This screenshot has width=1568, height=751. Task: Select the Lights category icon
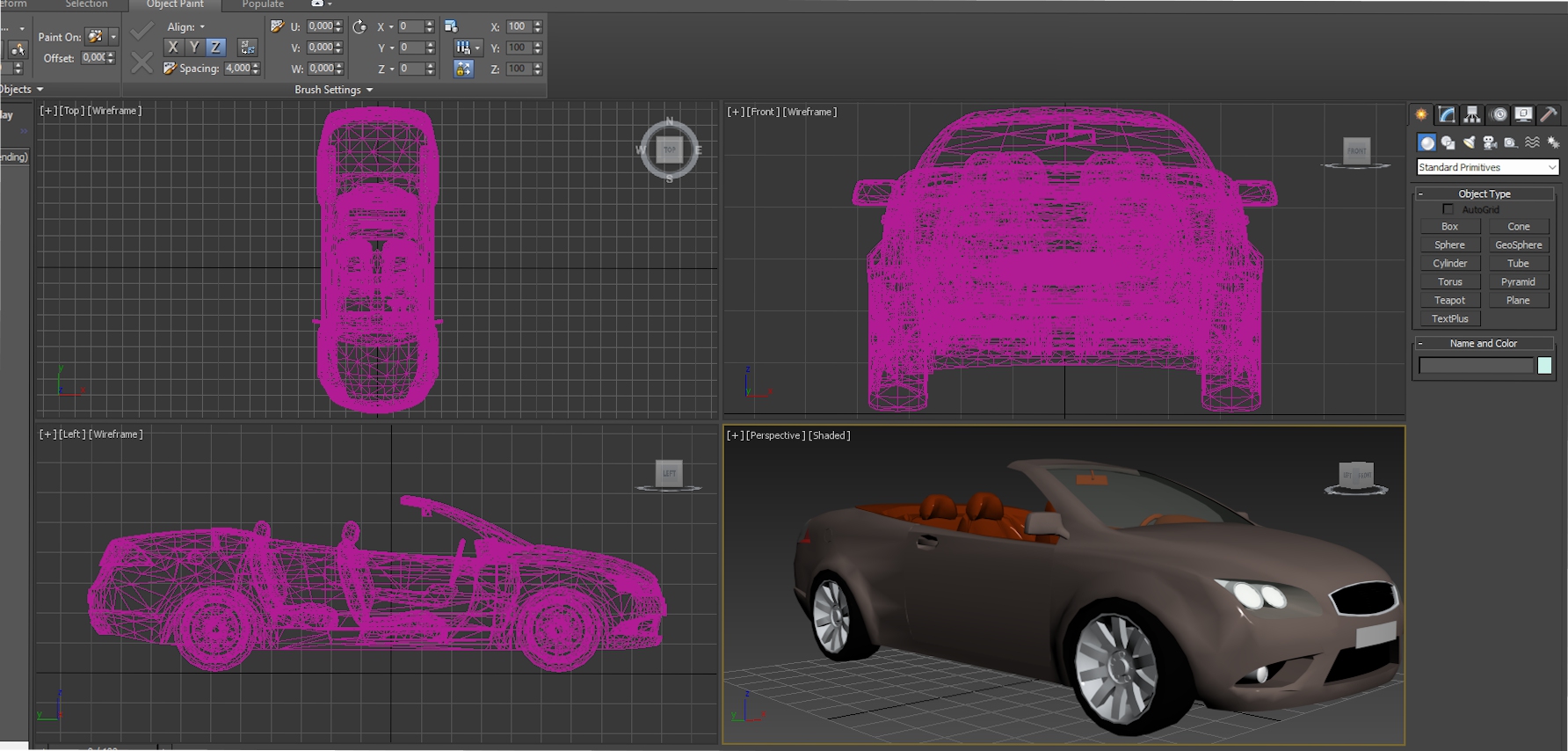click(1469, 142)
